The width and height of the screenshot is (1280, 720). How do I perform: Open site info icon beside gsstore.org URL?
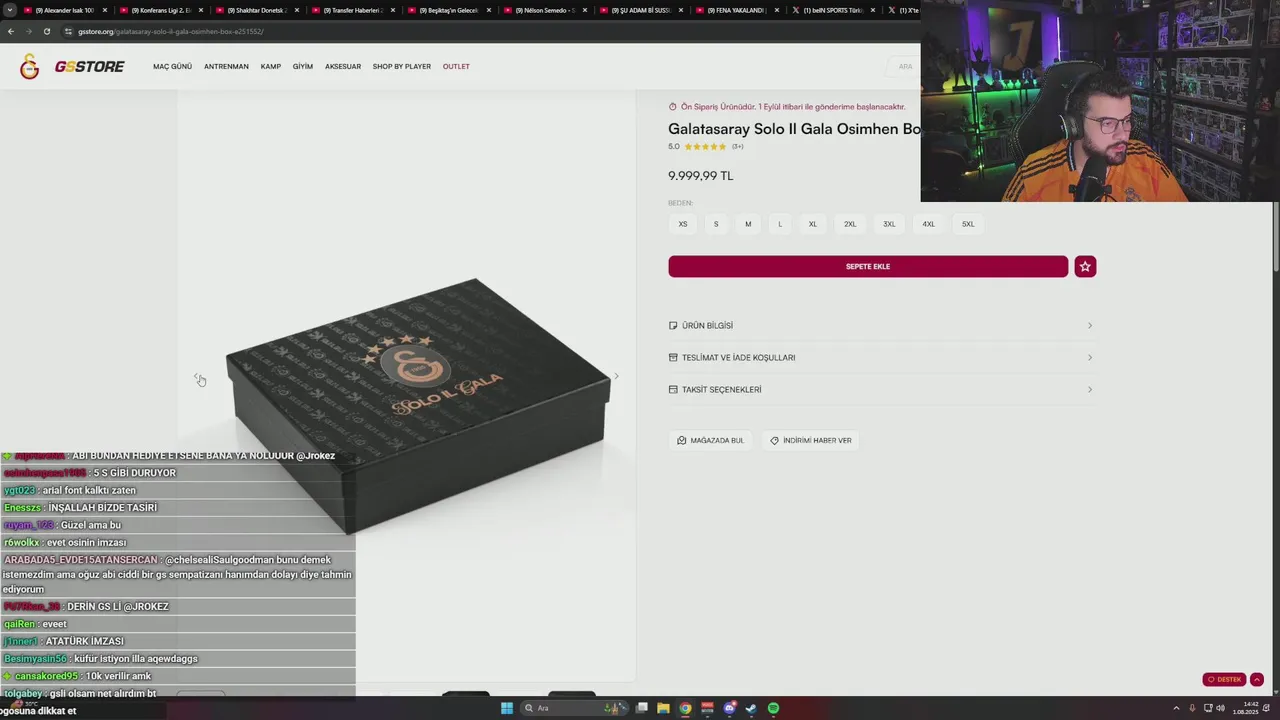click(68, 31)
